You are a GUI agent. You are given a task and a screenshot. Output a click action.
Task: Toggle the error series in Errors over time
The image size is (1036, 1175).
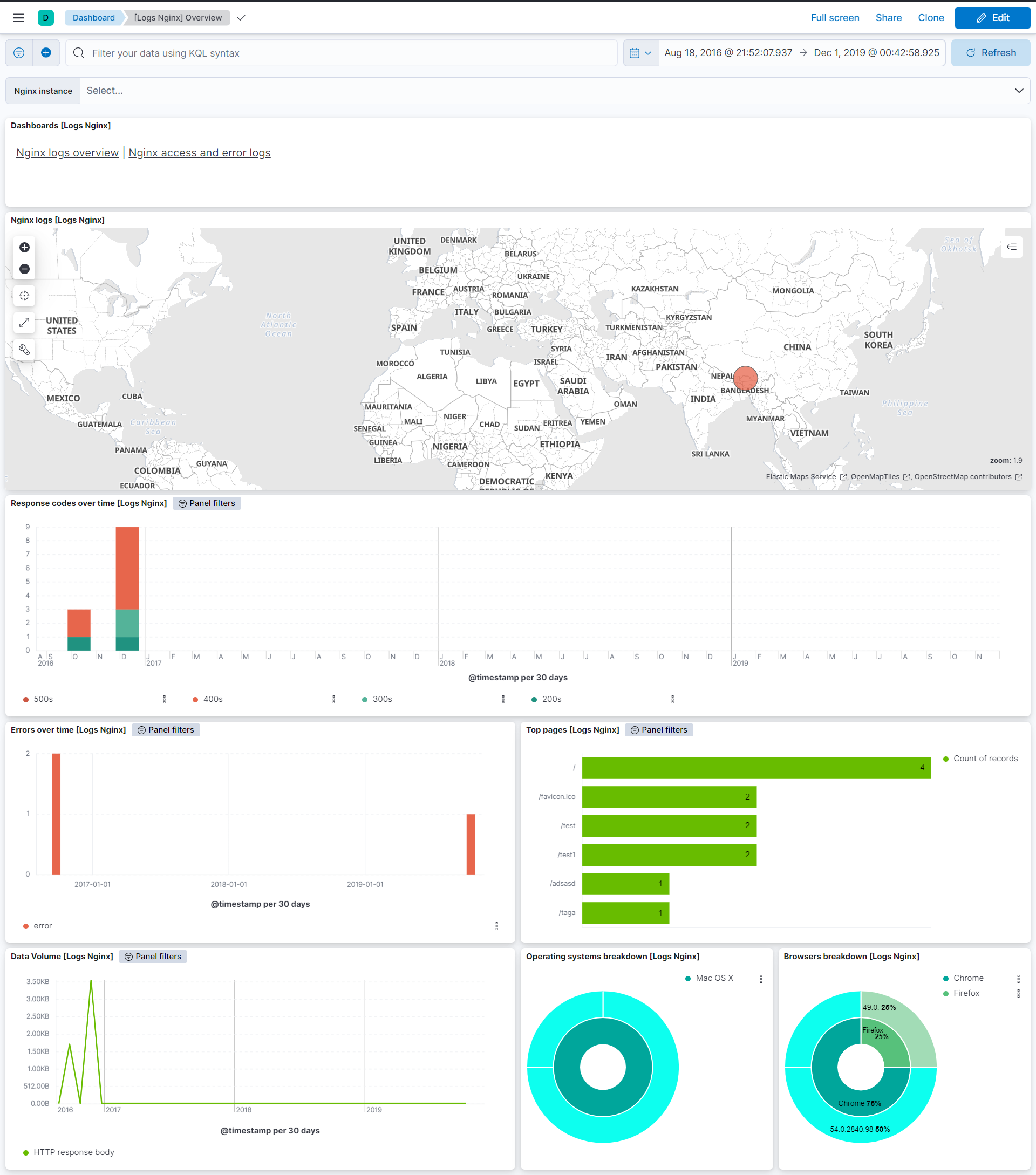coord(42,926)
